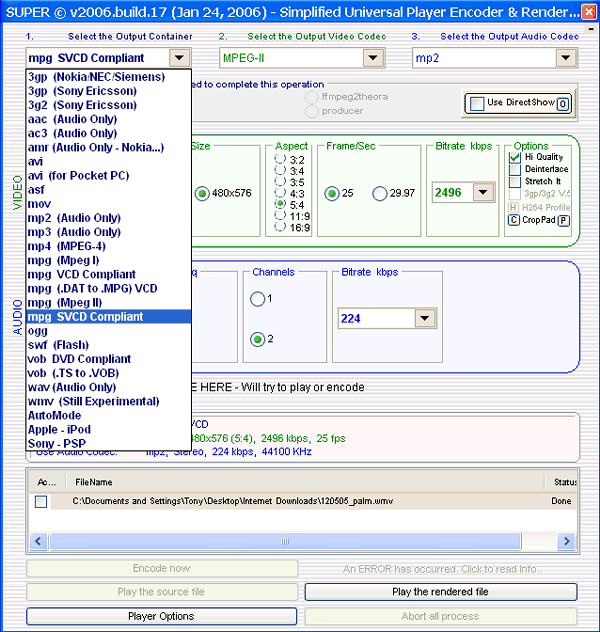
Task: Click the H icon beside H264 Profile
Action: coord(513,208)
